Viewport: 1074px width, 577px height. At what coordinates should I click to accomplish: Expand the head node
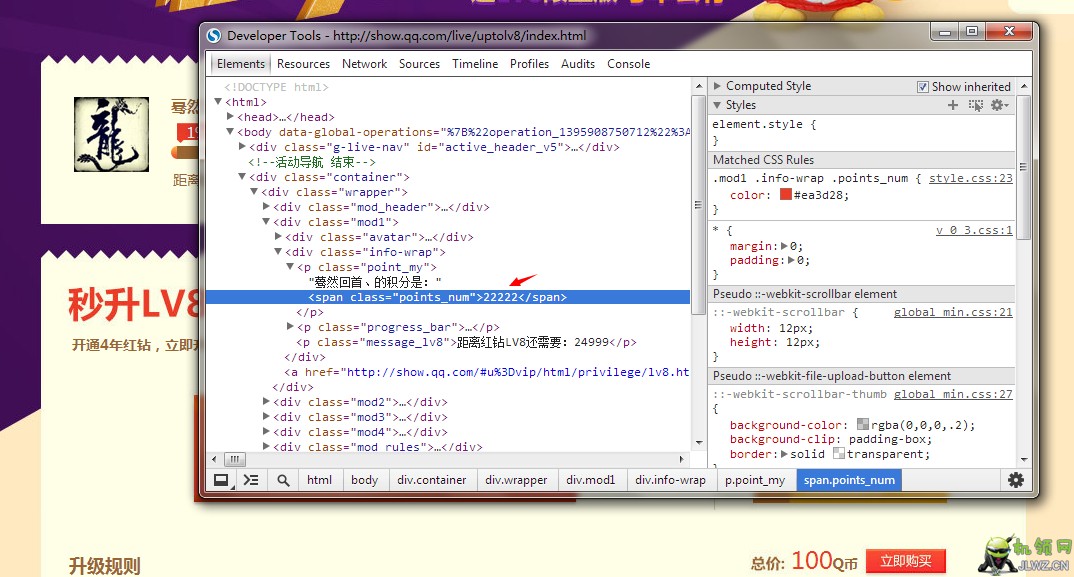click(231, 116)
